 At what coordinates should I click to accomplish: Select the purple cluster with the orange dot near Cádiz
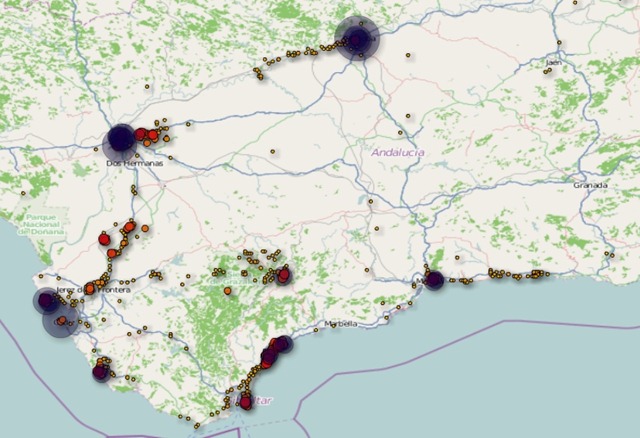(x=60, y=321)
